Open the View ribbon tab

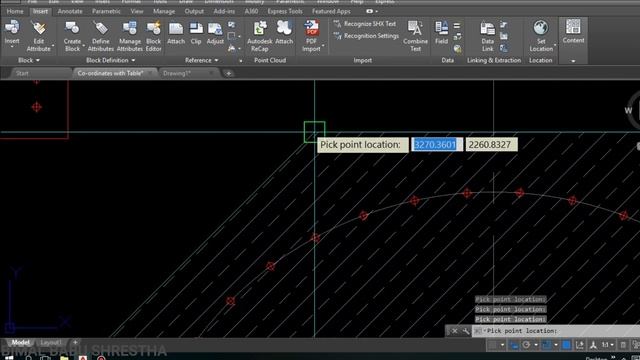(137, 11)
